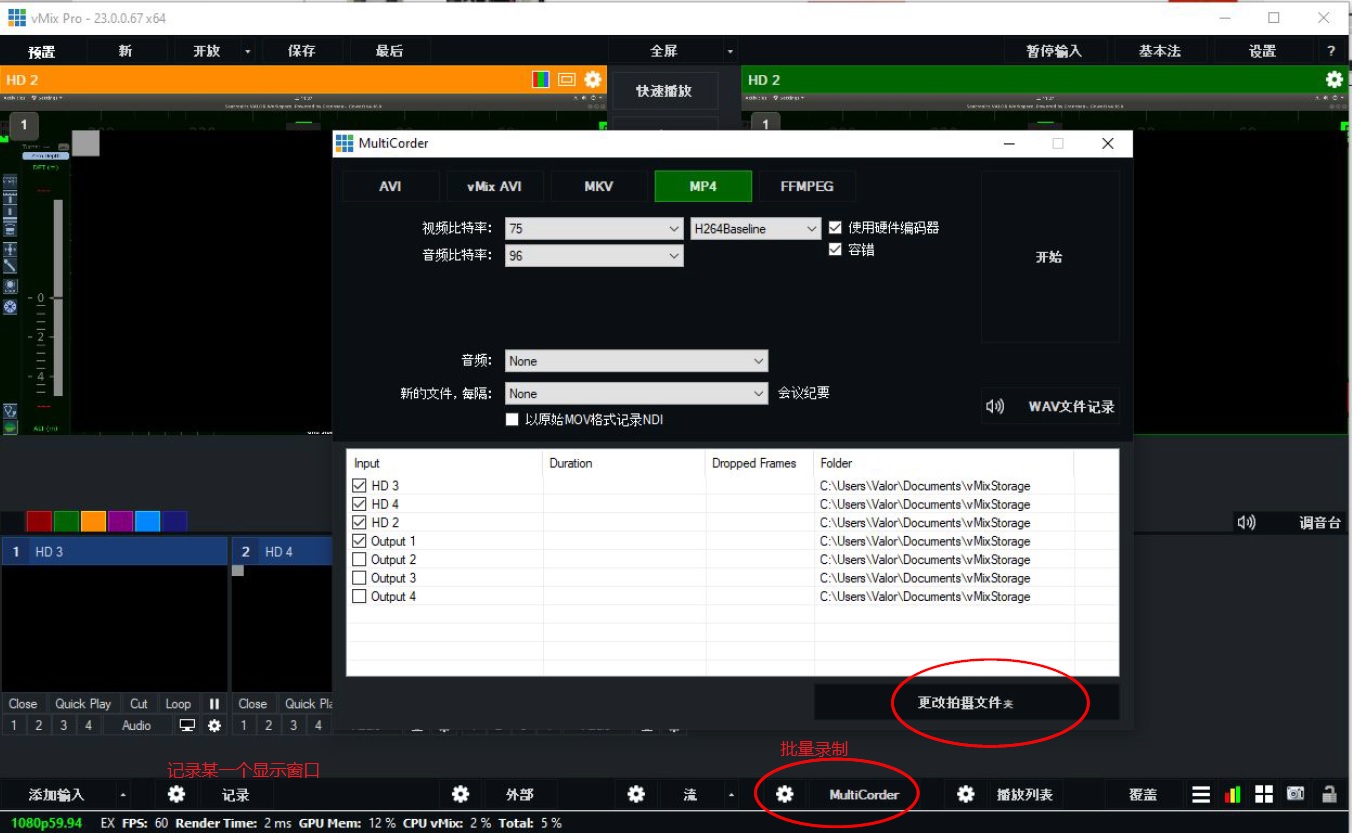Take a snapshot with the camera icon

pos(1296,794)
